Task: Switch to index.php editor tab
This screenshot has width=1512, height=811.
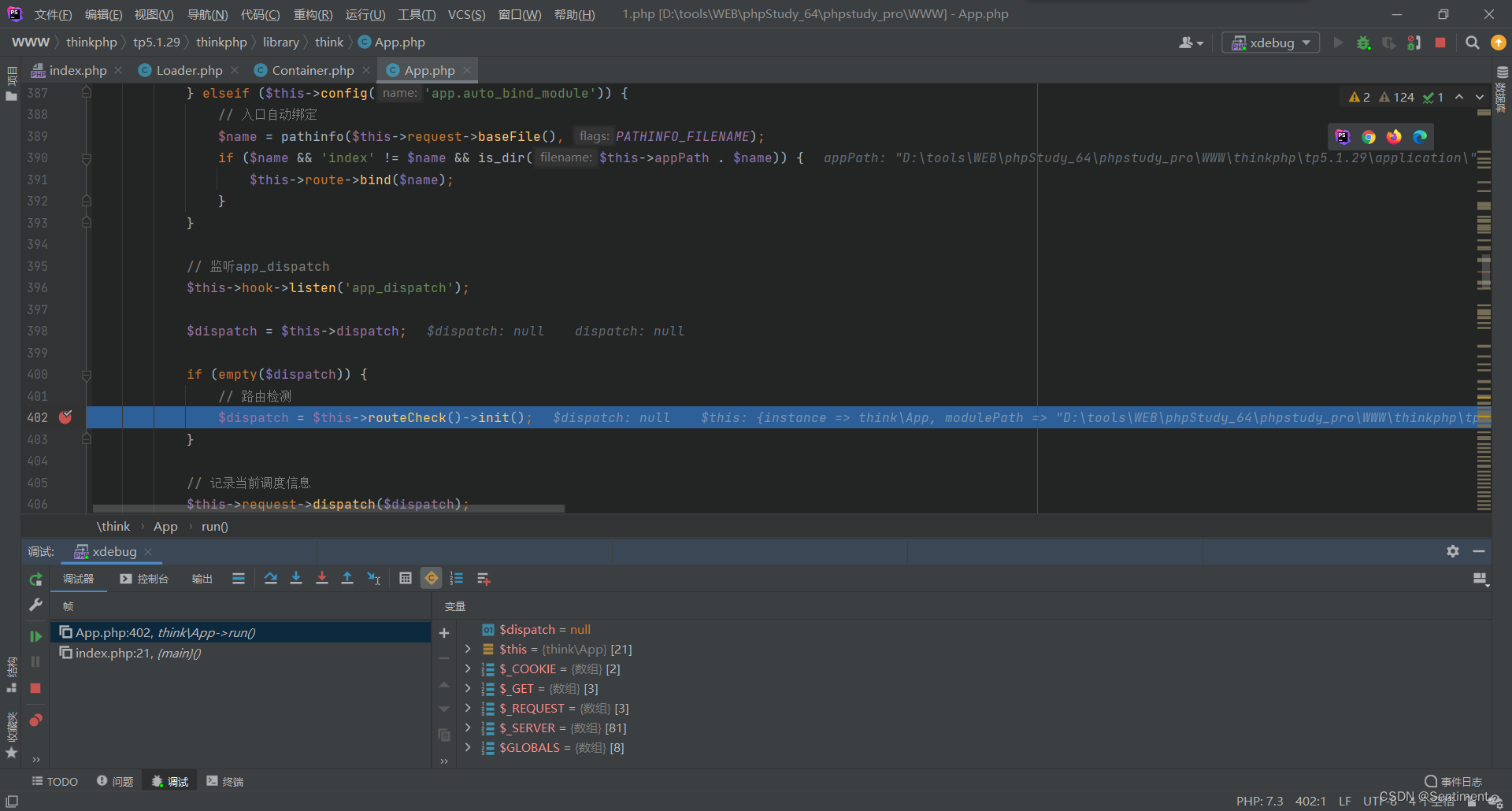Action: coord(77,70)
